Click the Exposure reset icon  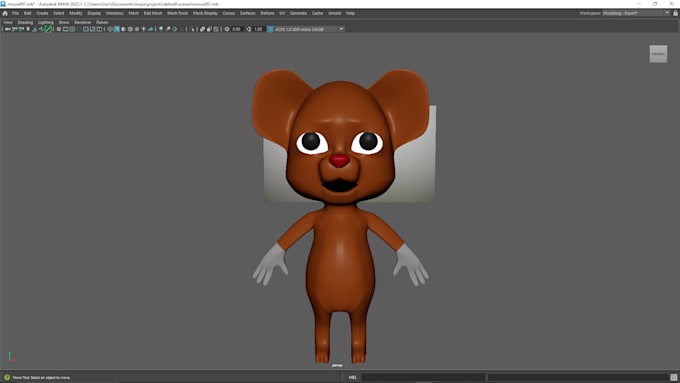tap(227, 29)
